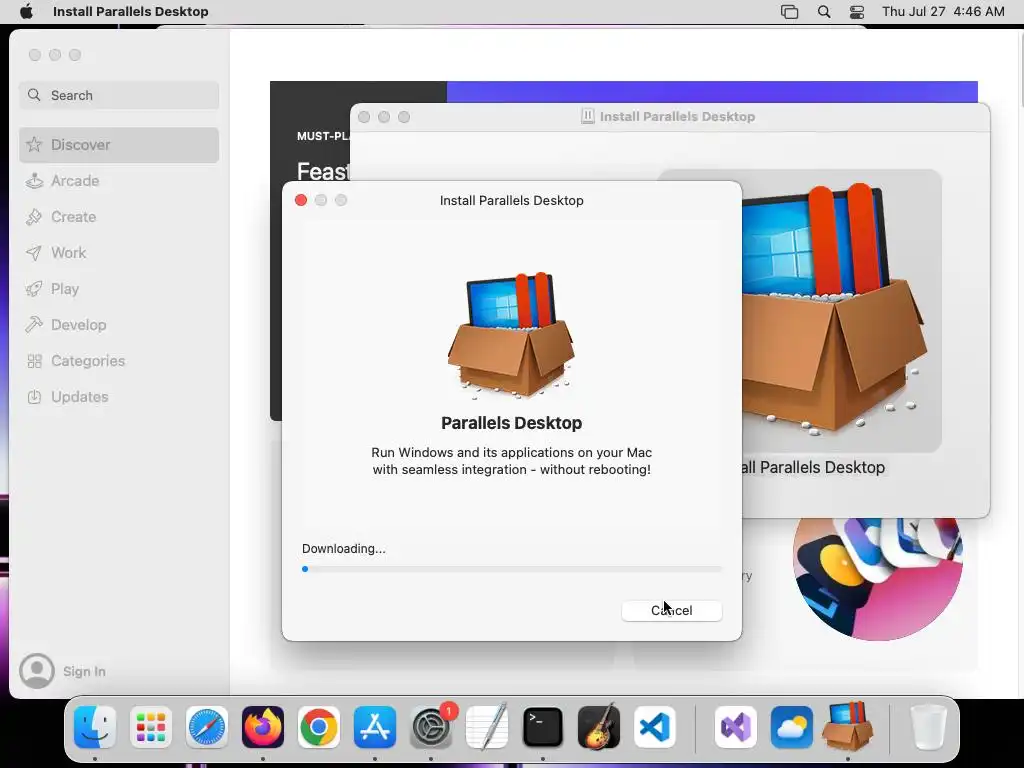Launch GarageBand from the dock

click(599, 727)
